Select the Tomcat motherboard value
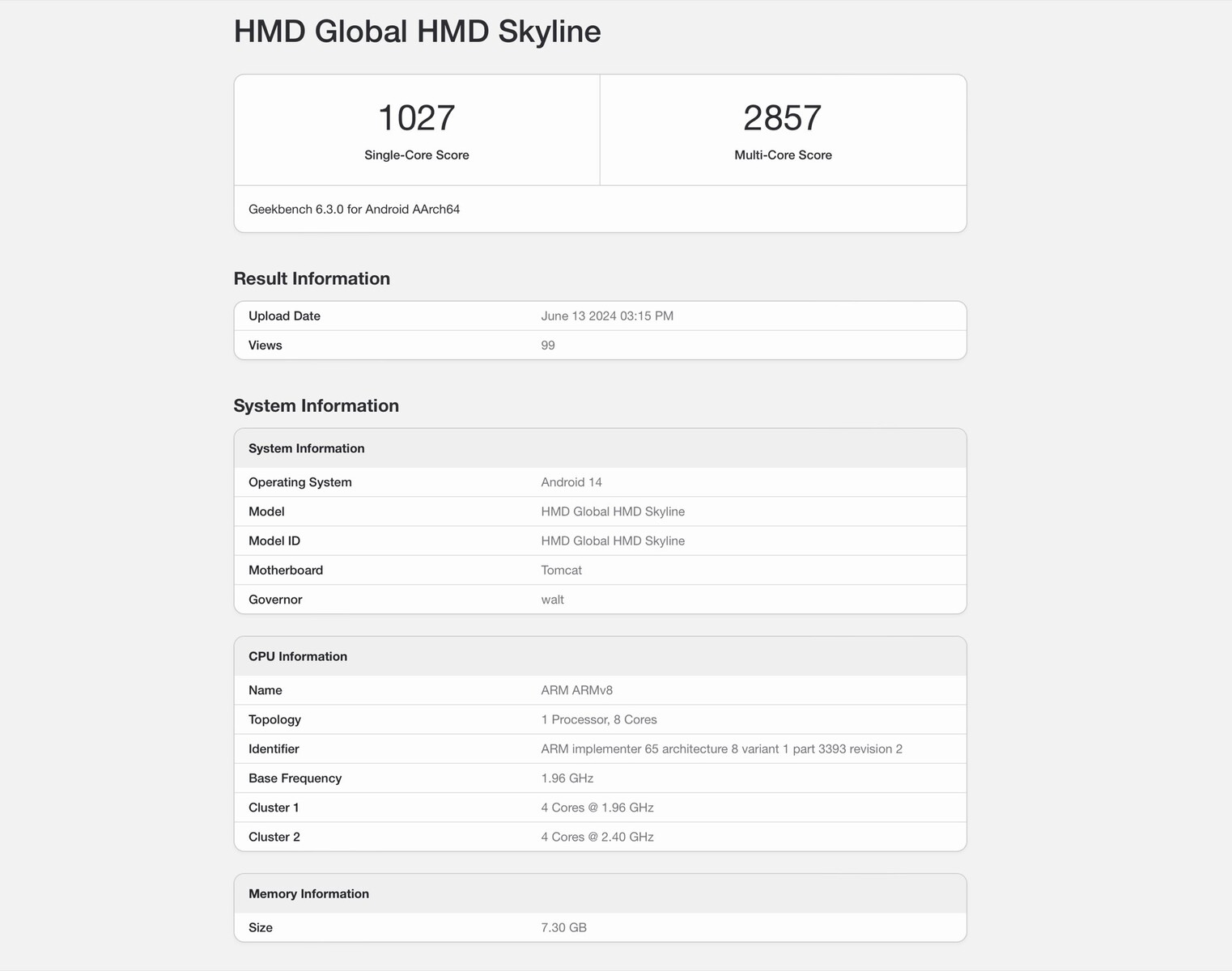 click(x=562, y=570)
